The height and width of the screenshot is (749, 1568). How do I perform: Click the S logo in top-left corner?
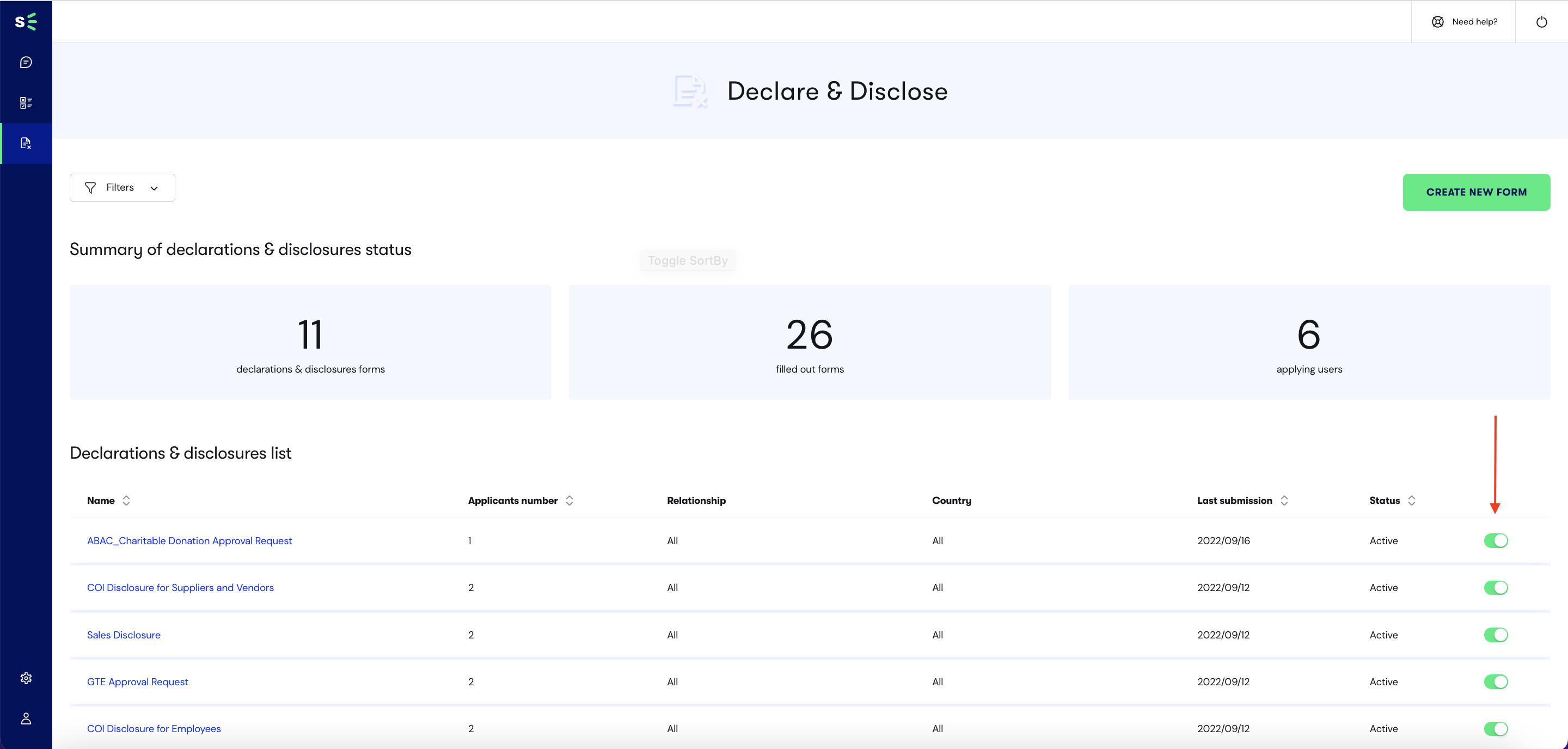(26, 21)
